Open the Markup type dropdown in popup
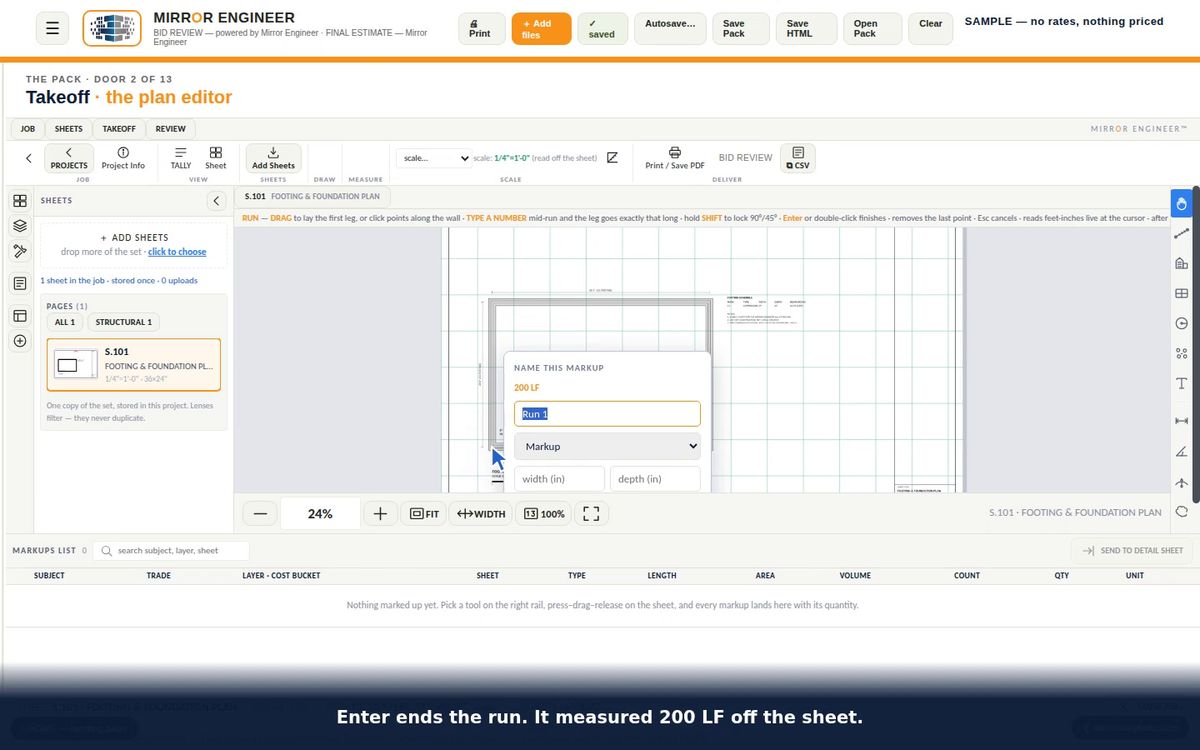 (x=607, y=446)
